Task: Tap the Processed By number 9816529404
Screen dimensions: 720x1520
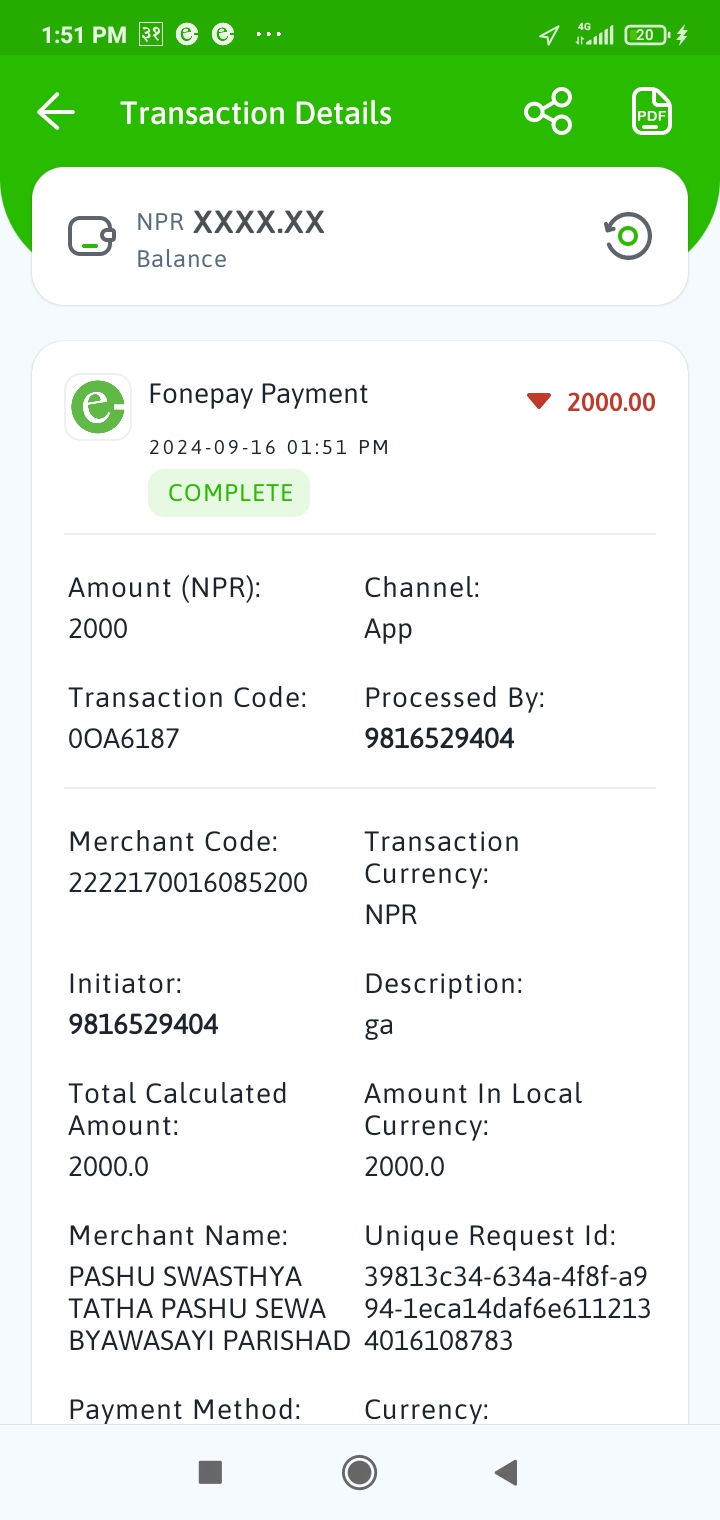Action: click(439, 739)
